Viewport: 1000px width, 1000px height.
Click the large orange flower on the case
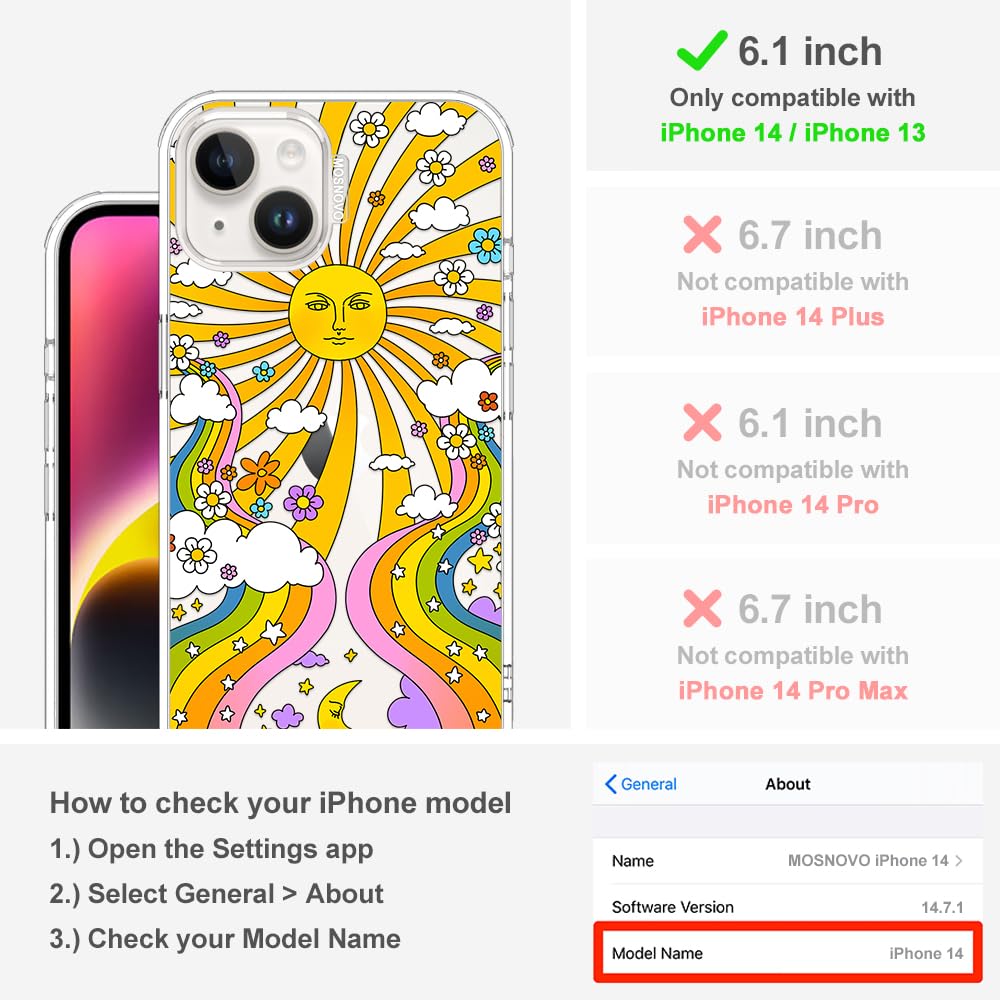[x=259, y=473]
